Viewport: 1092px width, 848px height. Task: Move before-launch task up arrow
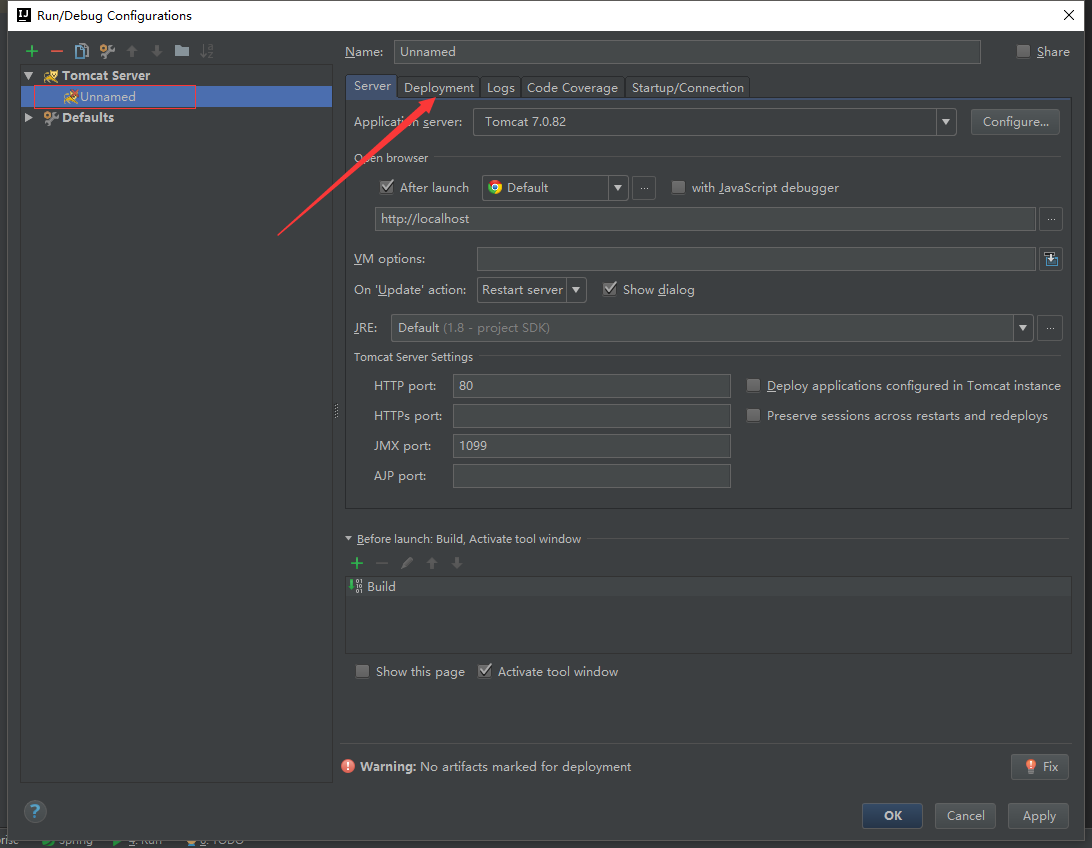point(432,563)
